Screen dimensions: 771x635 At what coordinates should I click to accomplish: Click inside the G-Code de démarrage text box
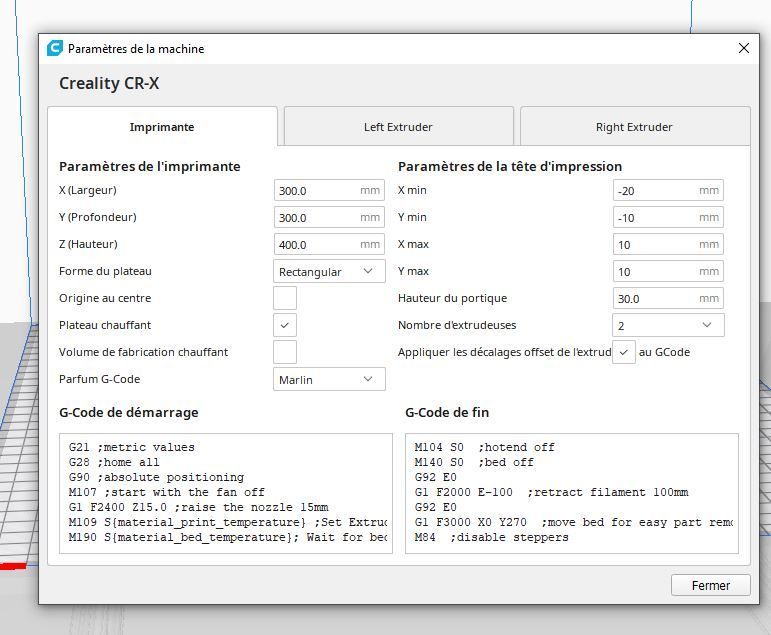coord(226,493)
